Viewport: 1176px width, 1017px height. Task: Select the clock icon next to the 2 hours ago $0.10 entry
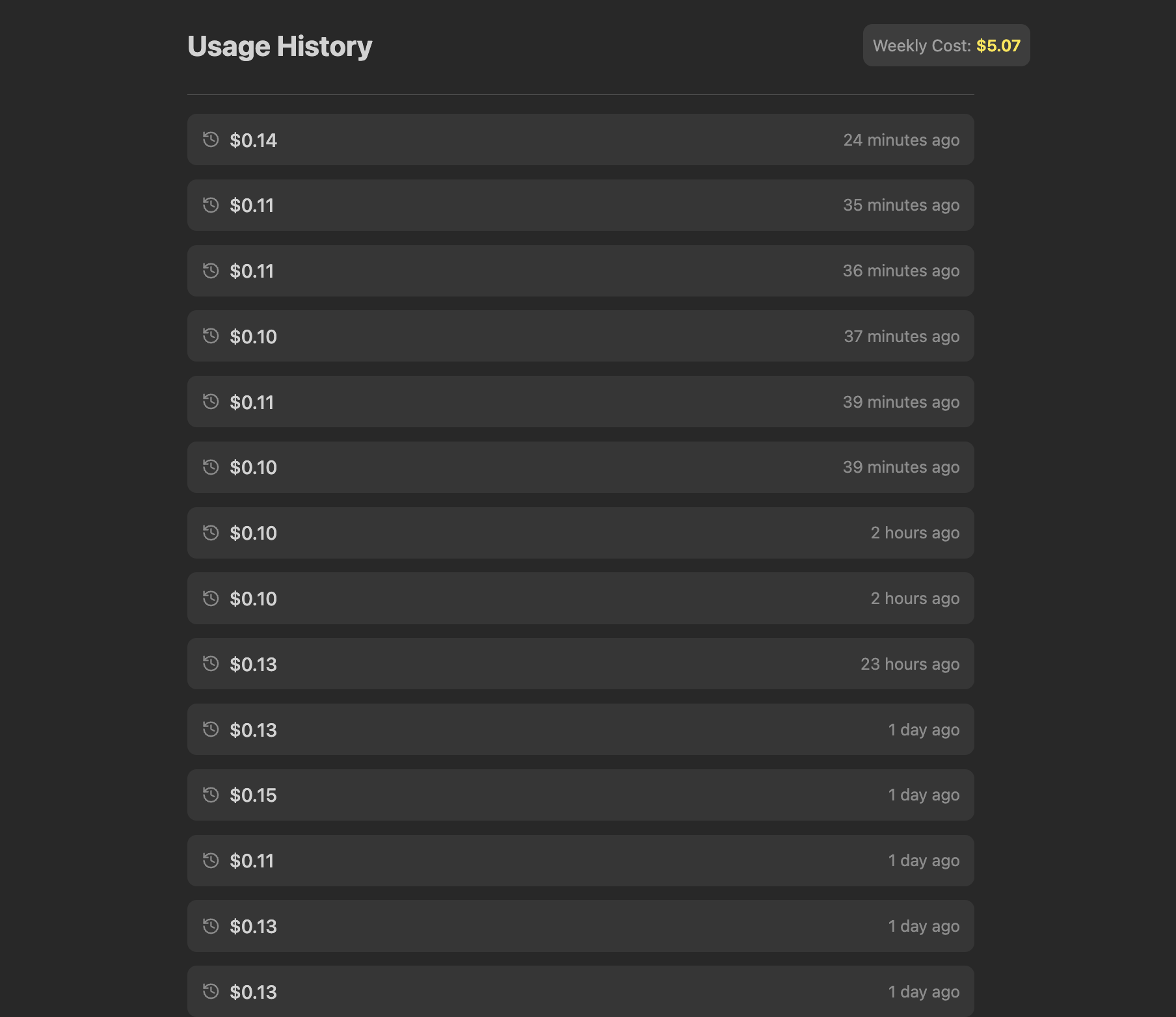click(x=210, y=533)
